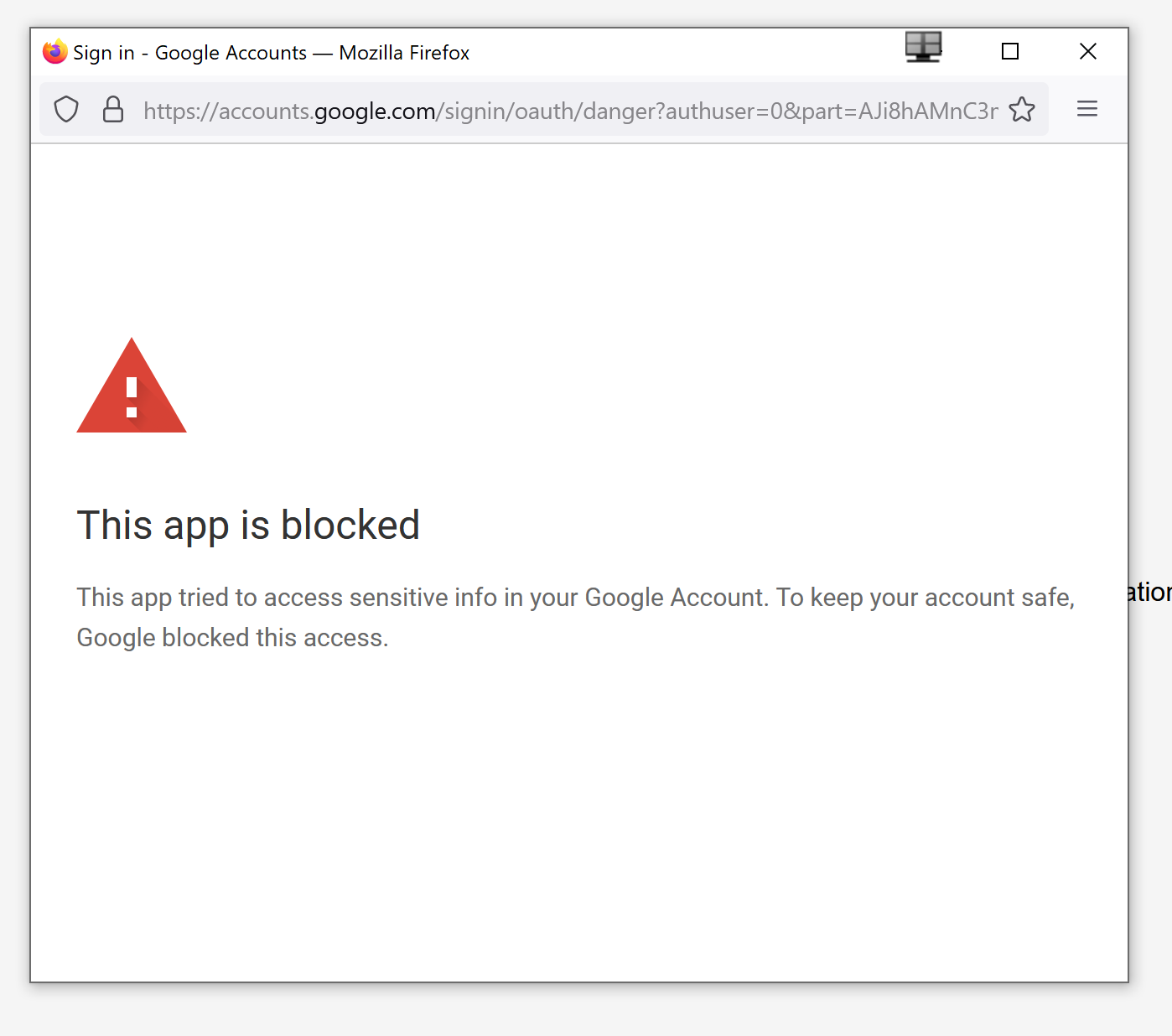Click the "This app is blocked" heading
The image size is (1172, 1036).
tap(248, 526)
